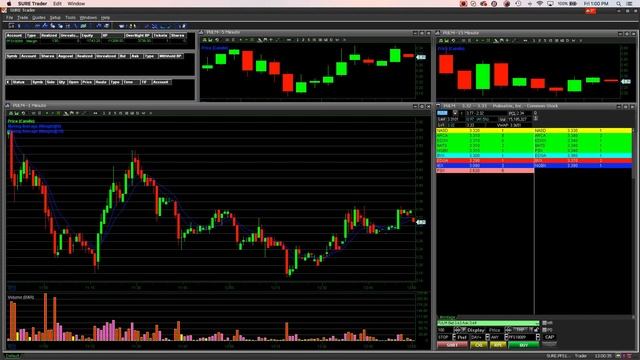Open the Help menu
The image size is (640, 360).
click(x=105, y=18)
